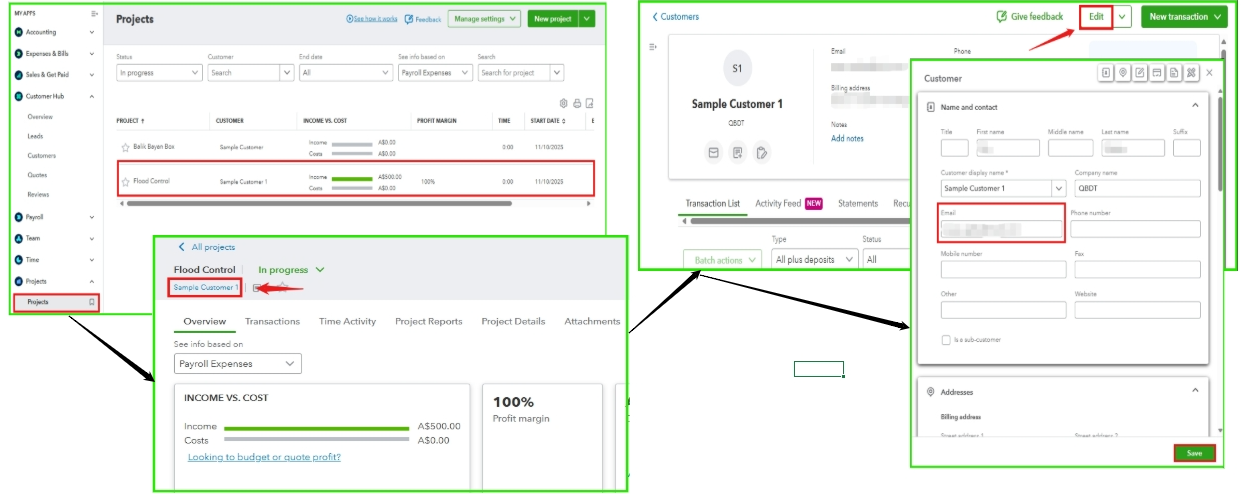Screen dimensions: 1241x494
Task: Close the Customer edit panel
Action: tap(1209, 73)
